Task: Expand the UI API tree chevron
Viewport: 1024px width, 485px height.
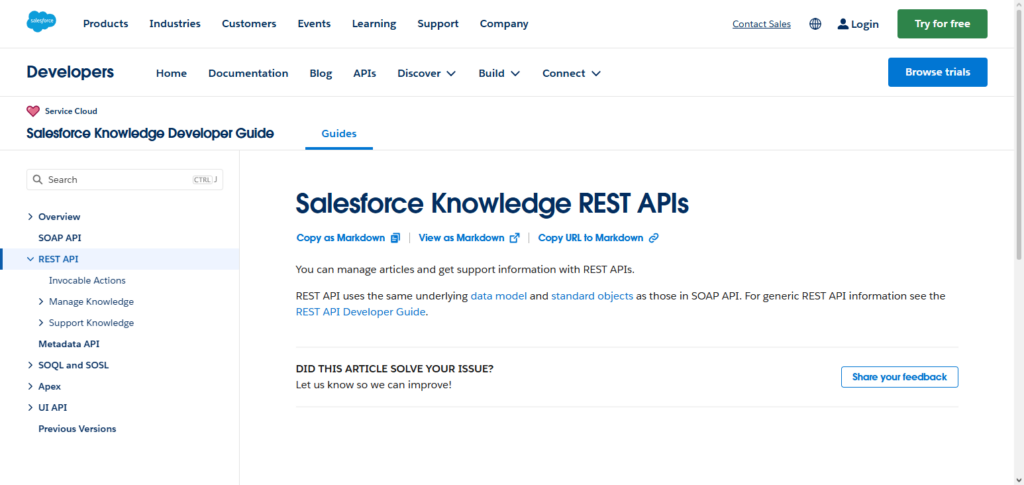Action: coord(30,407)
